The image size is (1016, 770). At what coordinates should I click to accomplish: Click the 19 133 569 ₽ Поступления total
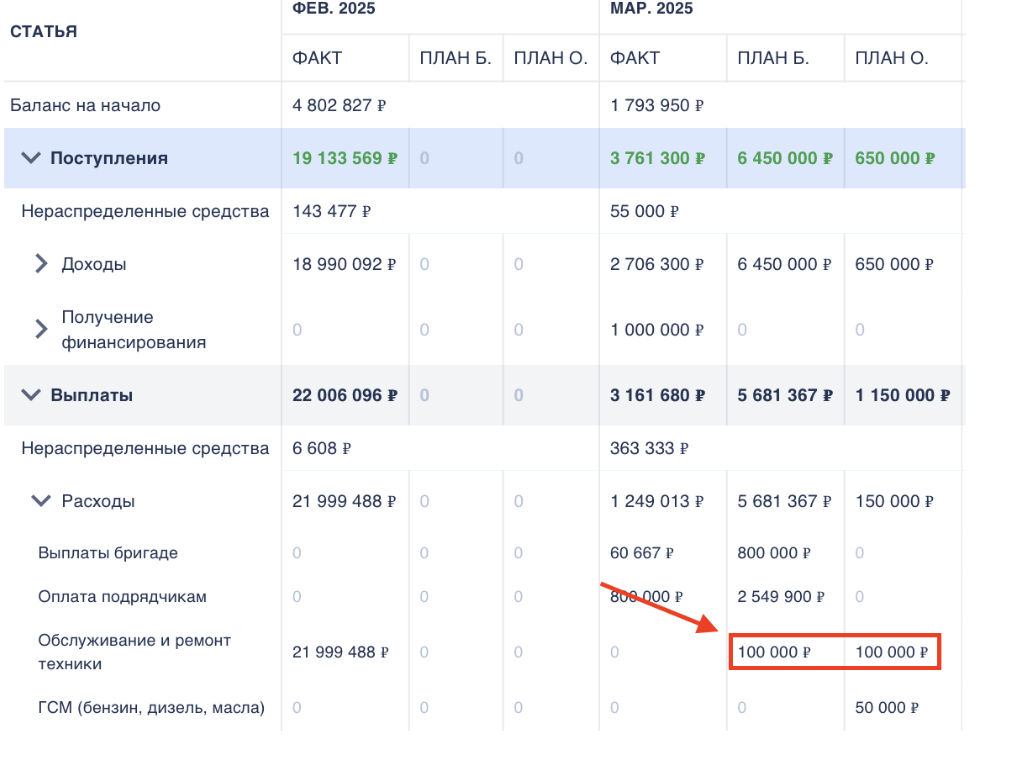click(x=344, y=158)
